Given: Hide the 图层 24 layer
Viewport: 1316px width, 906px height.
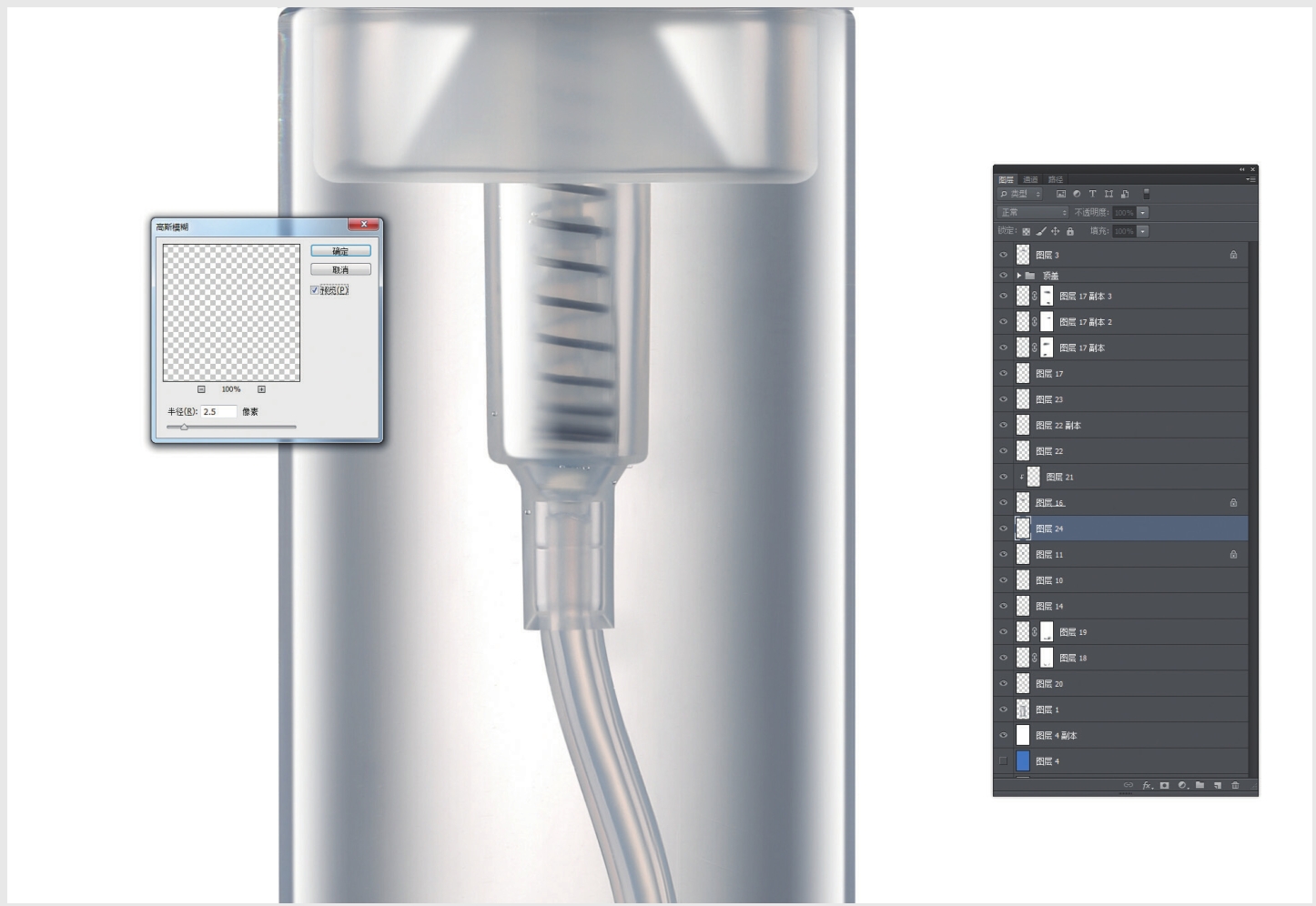Looking at the screenshot, I should [x=1004, y=528].
